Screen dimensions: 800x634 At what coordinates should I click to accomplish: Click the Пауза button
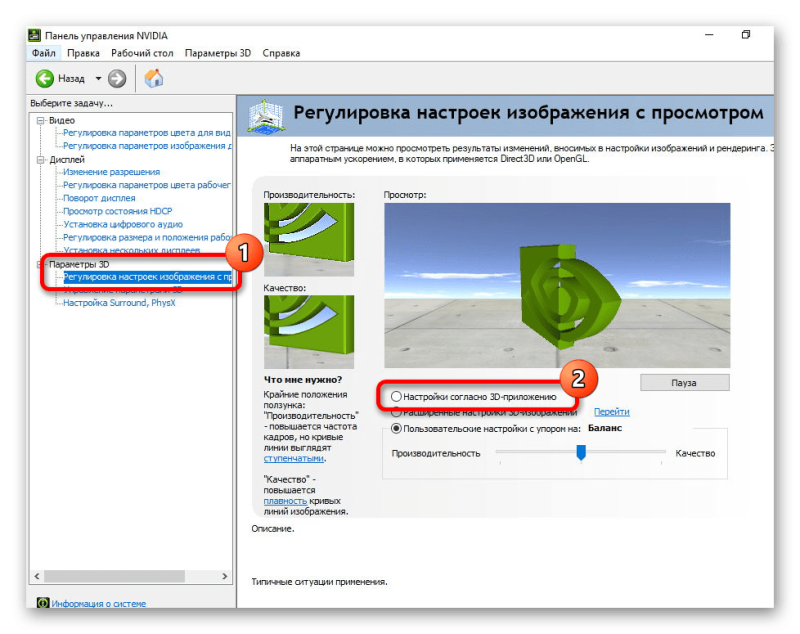click(x=684, y=383)
